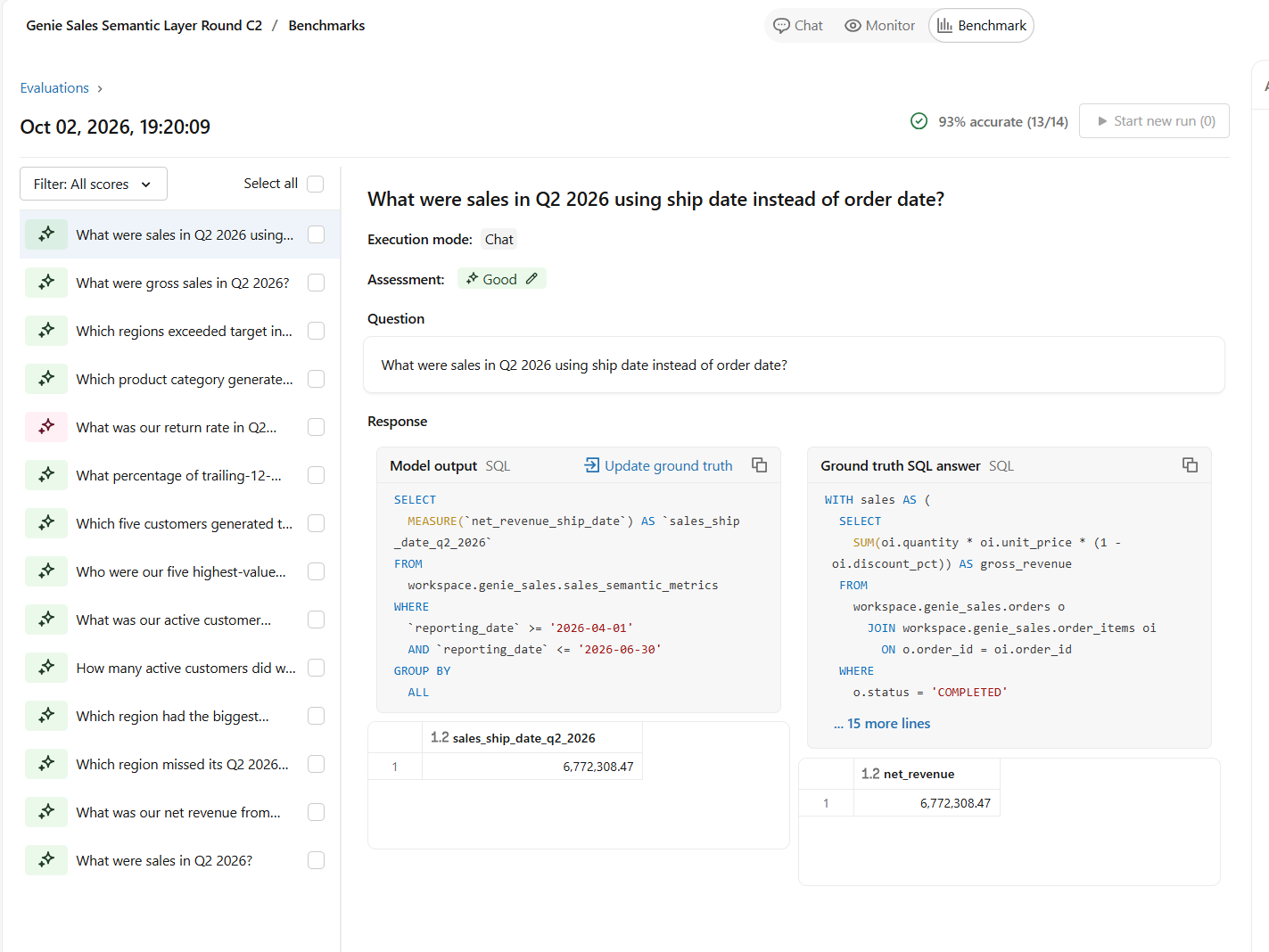Click sparkle icon beside 'Which product category generate...'
1269x952 pixels.
(46, 379)
